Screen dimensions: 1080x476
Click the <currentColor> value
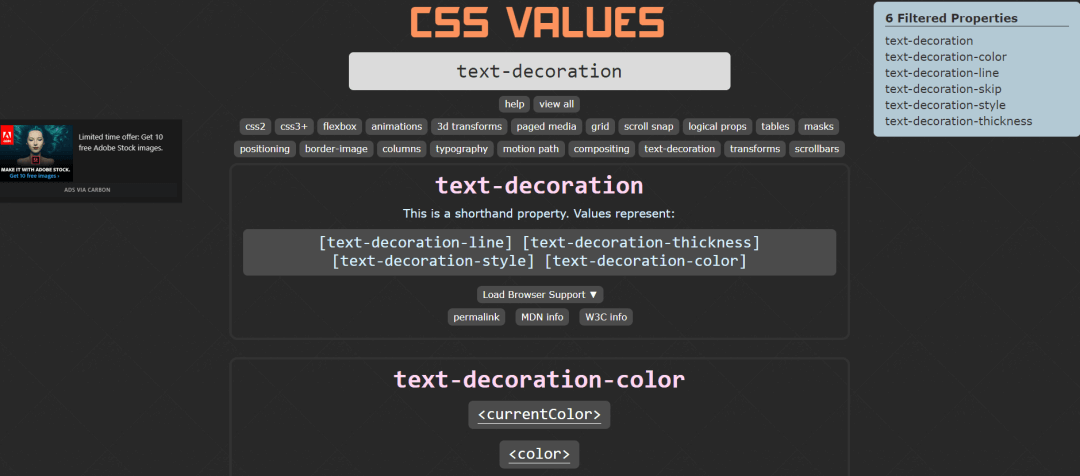539,415
